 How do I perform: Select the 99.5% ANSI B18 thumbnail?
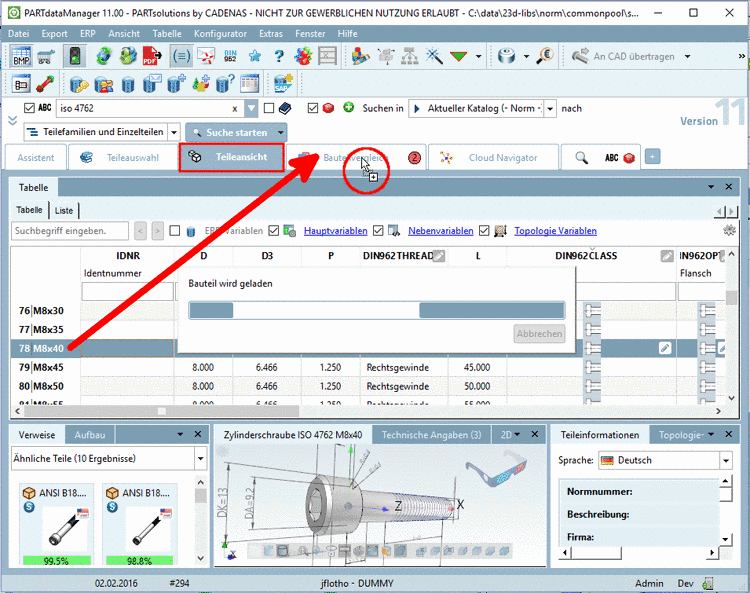click(x=56, y=524)
